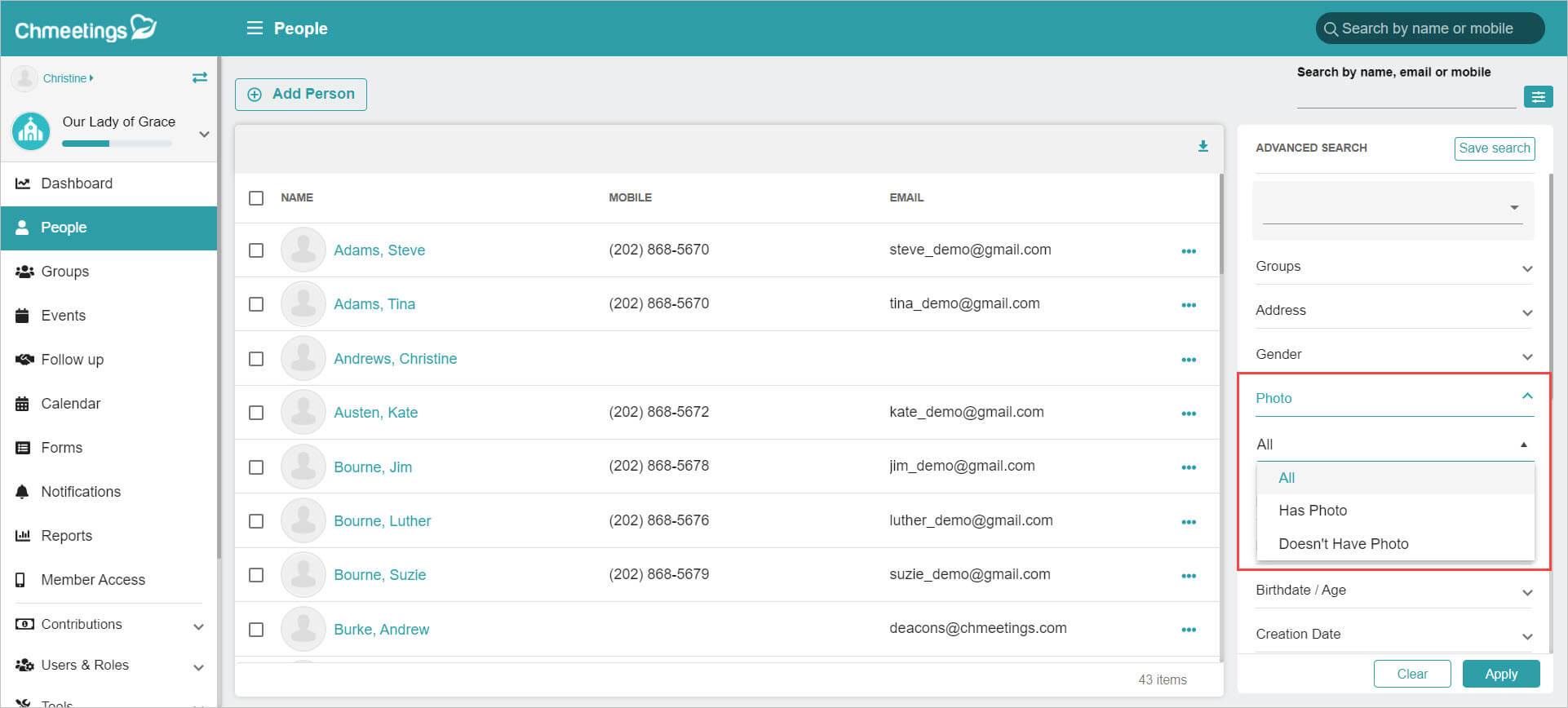Viewport: 1568px width, 708px height.
Task: Open the more options menu for Adams, Steve
Action: coord(1189,251)
